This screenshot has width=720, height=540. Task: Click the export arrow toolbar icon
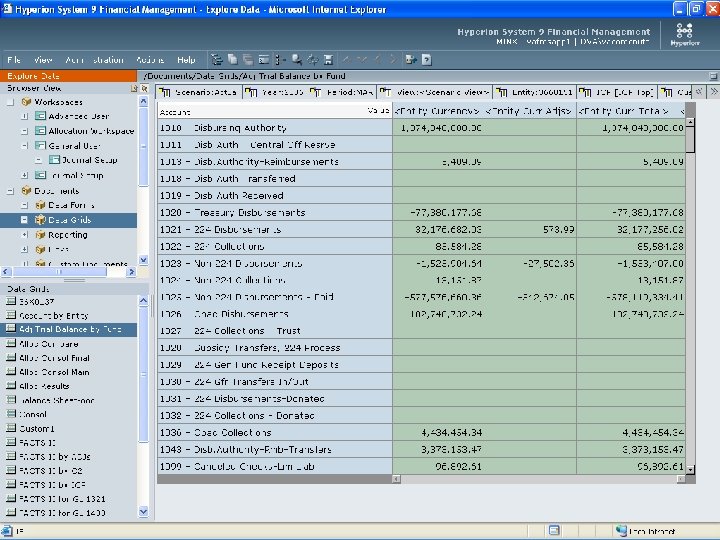tap(411, 60)
